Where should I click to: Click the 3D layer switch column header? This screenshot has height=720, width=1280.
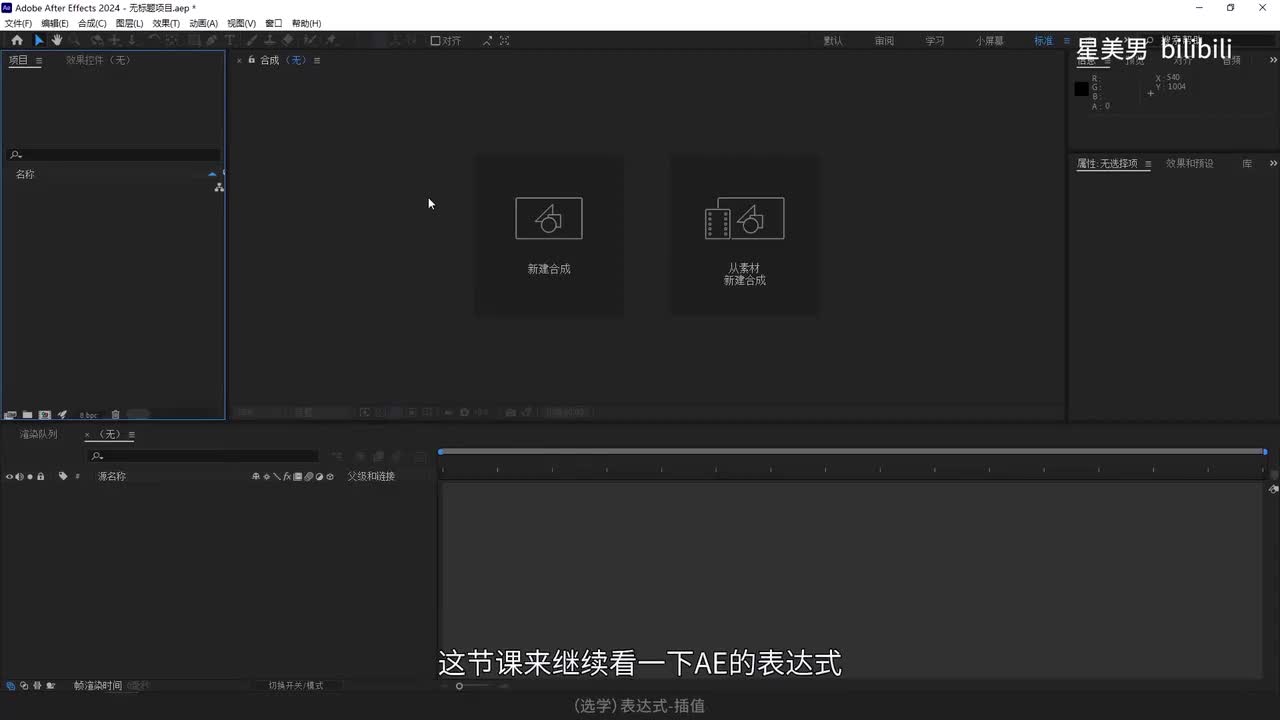coord(330,476)
